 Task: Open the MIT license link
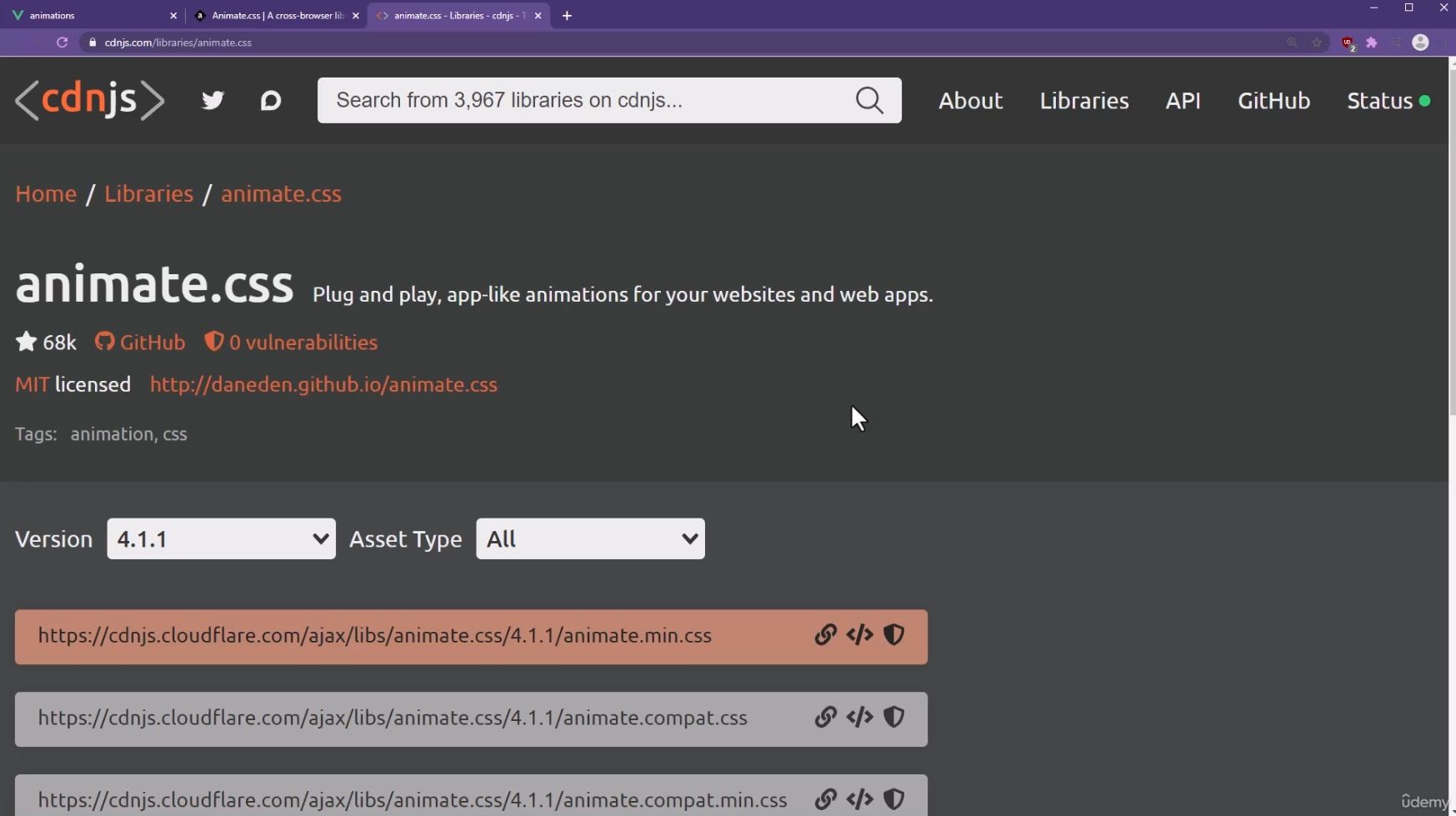32,384
